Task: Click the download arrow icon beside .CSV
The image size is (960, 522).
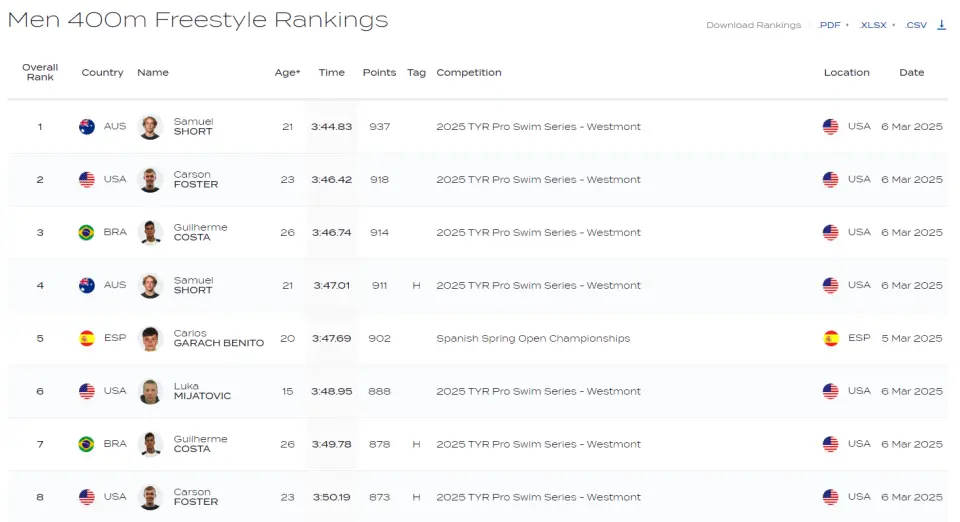Action: pos(941,25)
